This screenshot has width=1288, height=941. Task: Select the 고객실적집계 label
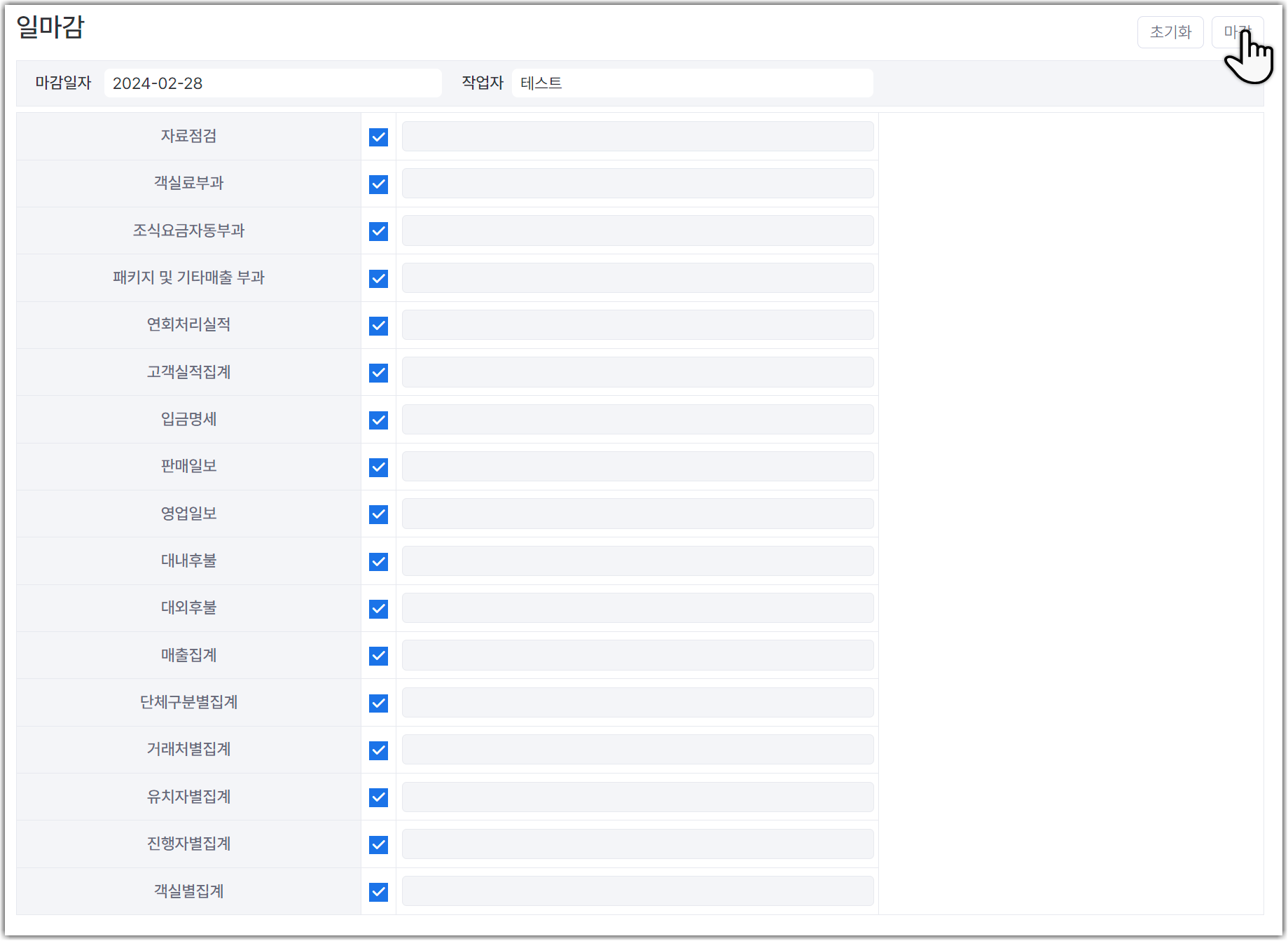(x=189, y=372)
